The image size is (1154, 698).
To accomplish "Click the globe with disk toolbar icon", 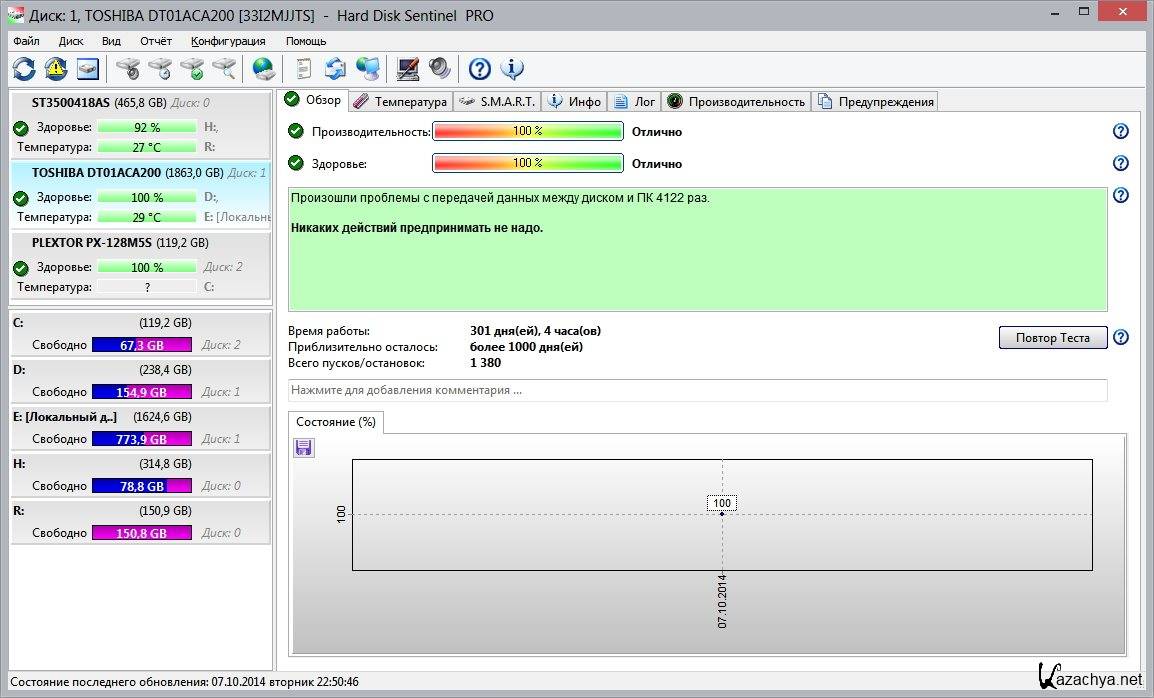I will 264,69.
